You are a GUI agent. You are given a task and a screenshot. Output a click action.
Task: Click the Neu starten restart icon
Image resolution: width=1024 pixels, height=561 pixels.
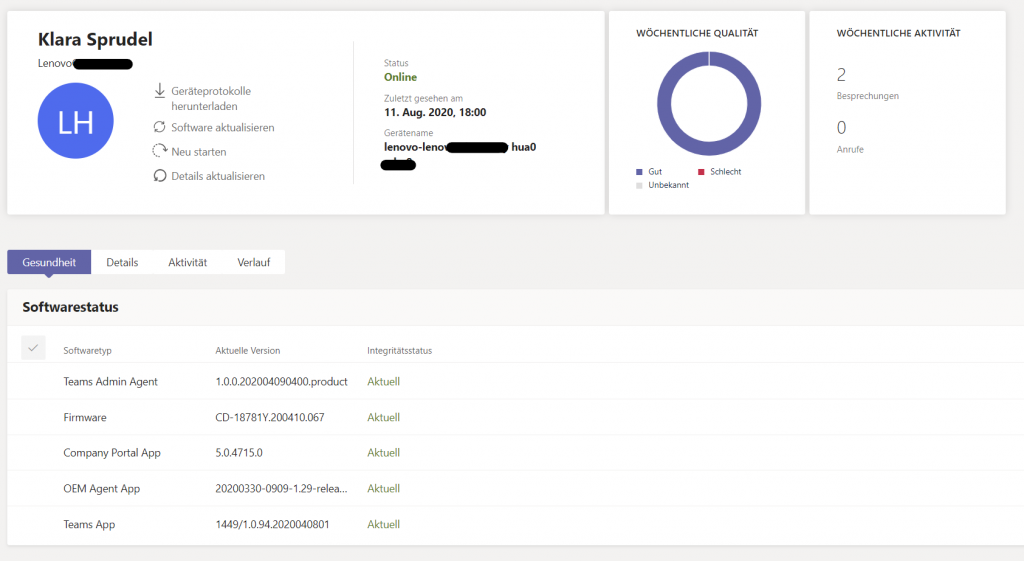click(159, 151)
